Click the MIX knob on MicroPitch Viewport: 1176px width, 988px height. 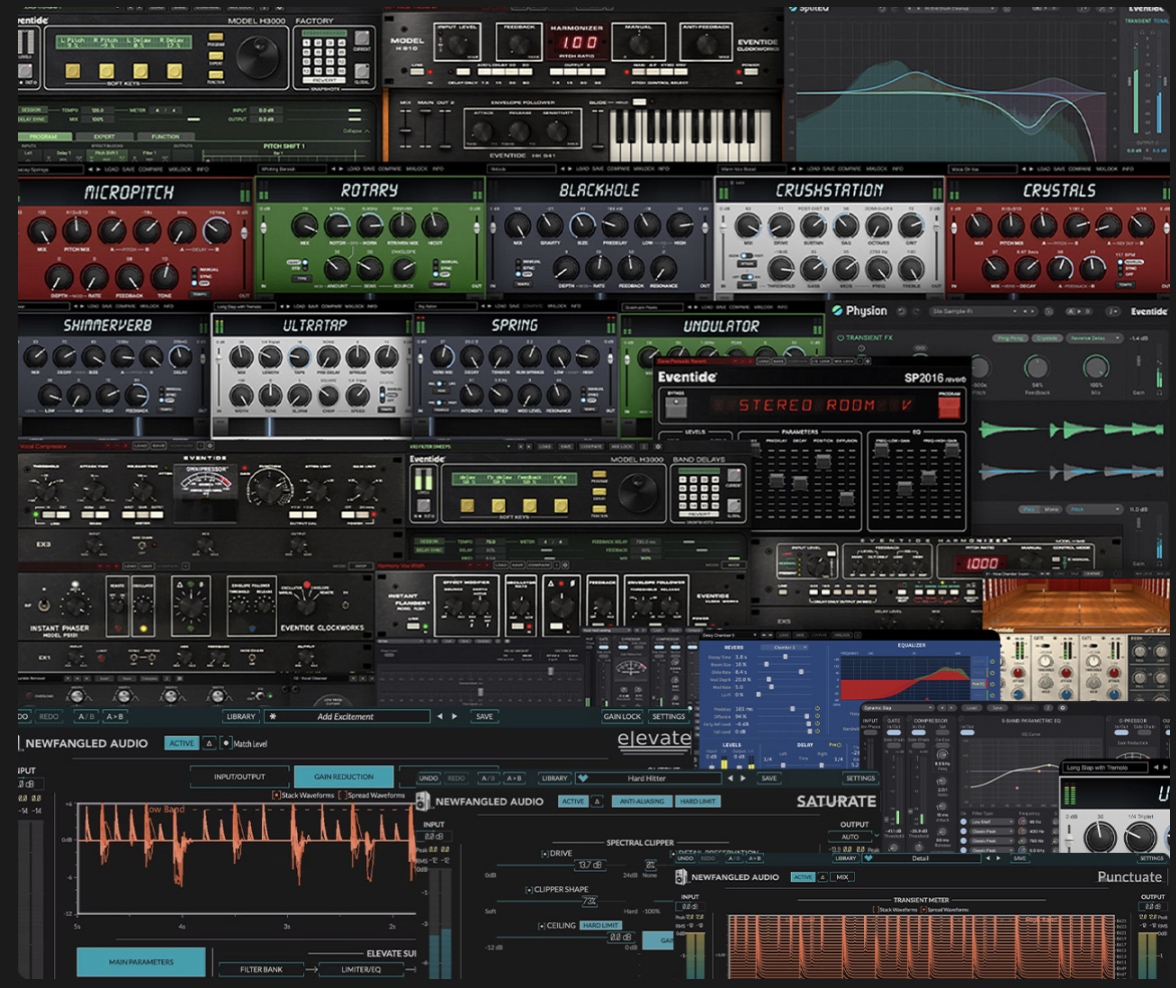(x=42, y=230)
